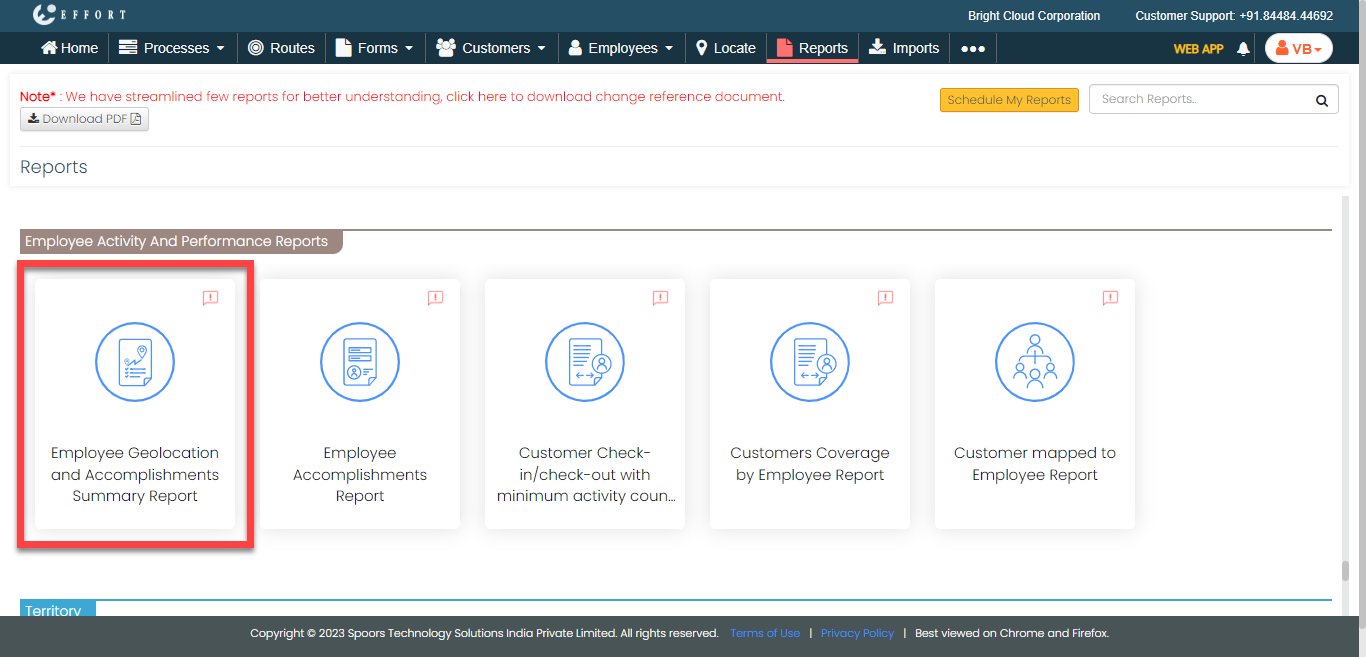Expand the Forms dropdown menu
This screenshot has width=1366, height=657.
click(x=375, y=48)
